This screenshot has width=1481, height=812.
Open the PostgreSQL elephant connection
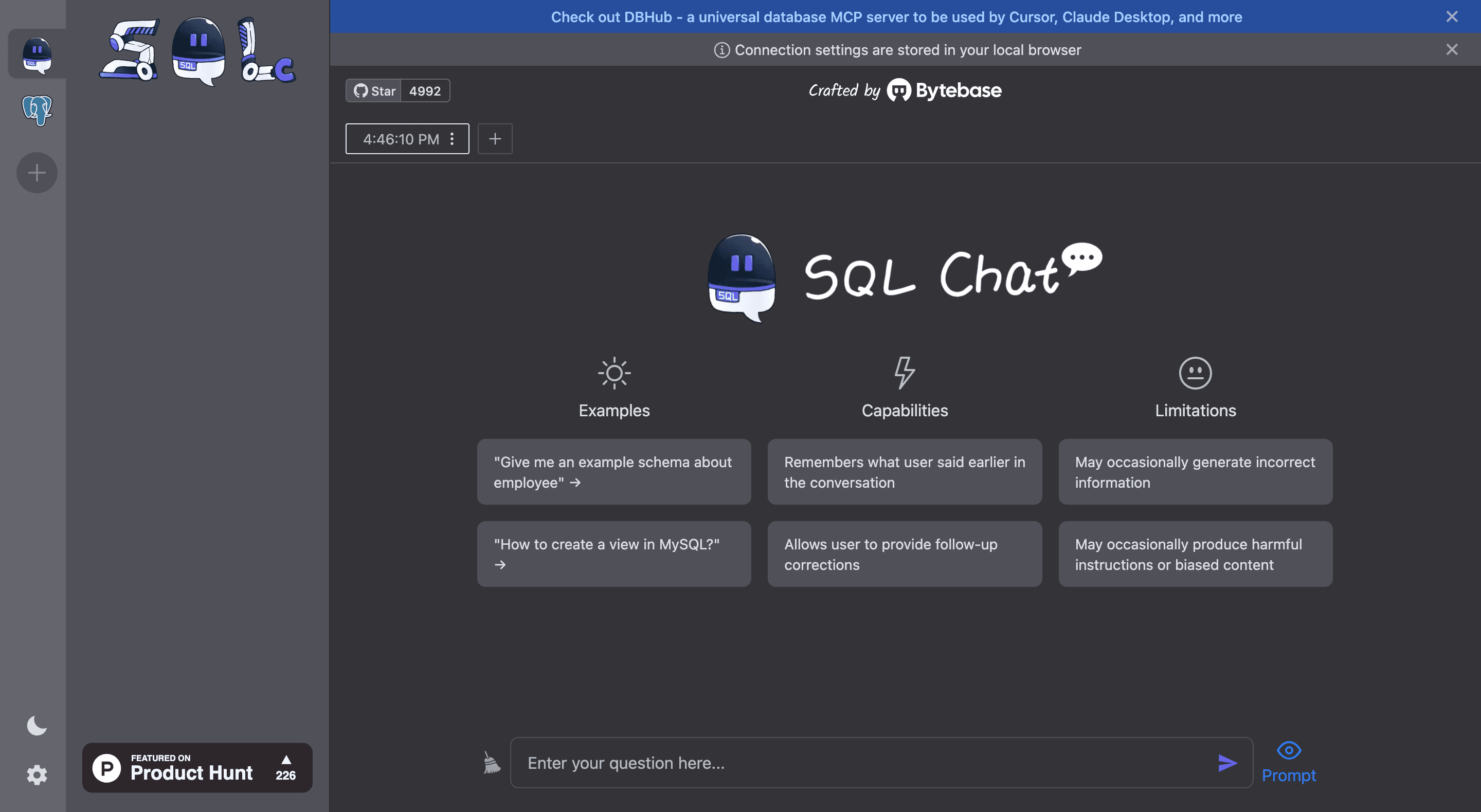(x=37, y=110)
